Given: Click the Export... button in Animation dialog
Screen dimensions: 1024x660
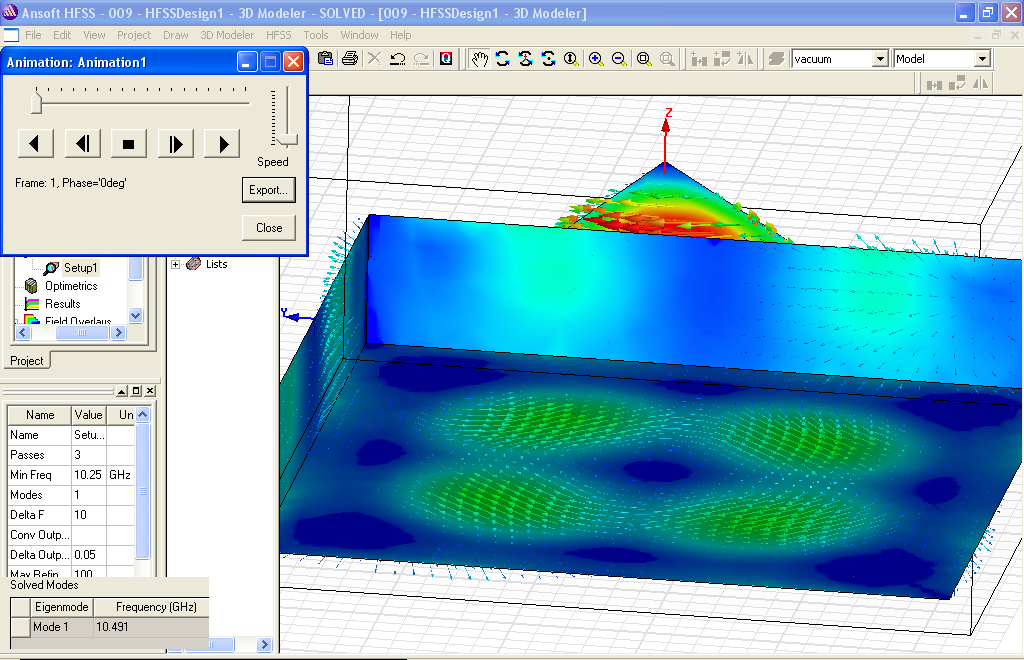Looking at the screenshot, I should coord(268,190).
